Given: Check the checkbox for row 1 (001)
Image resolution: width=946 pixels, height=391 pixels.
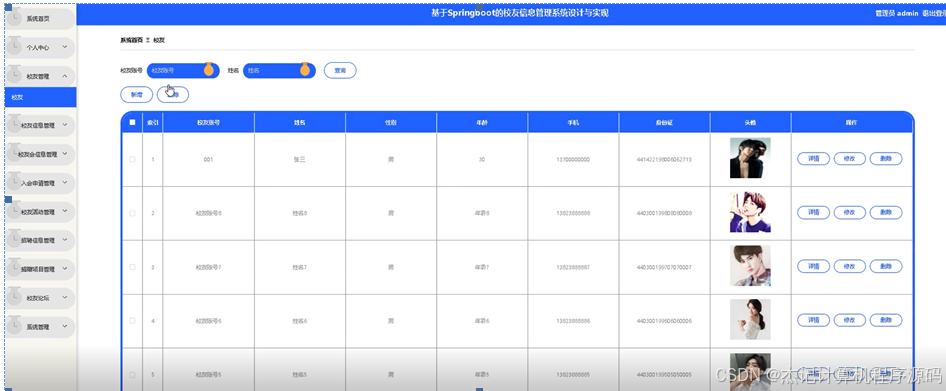Looking at the screenshot, I should click(x=132, y=159).
